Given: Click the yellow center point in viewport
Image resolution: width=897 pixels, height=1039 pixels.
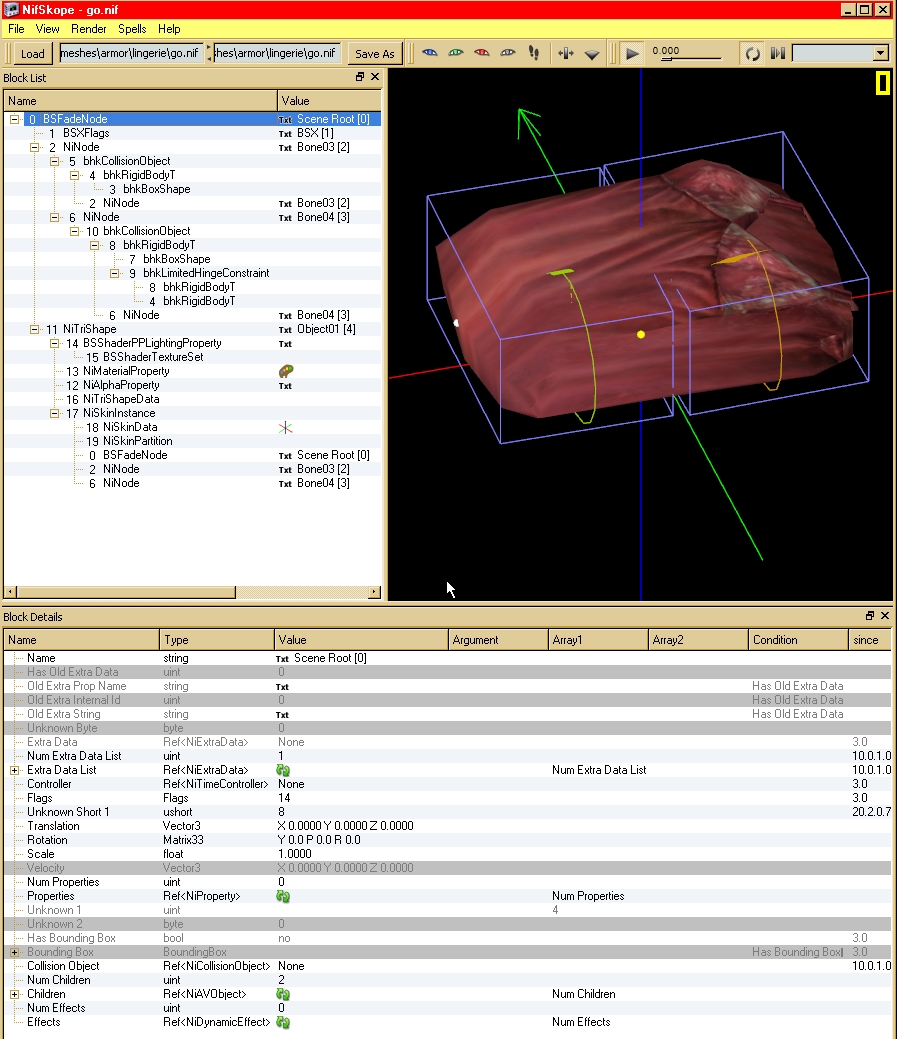Looking at the screenshot, I should [x=641, y=335].
